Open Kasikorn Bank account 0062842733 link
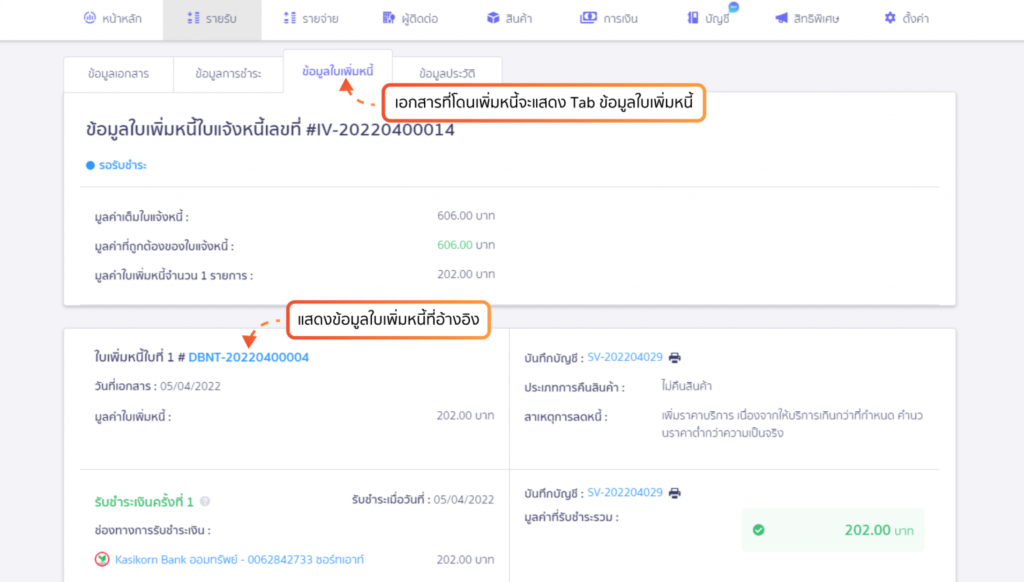The height and width of the screenshot is (582, 1024). (239, 560)
